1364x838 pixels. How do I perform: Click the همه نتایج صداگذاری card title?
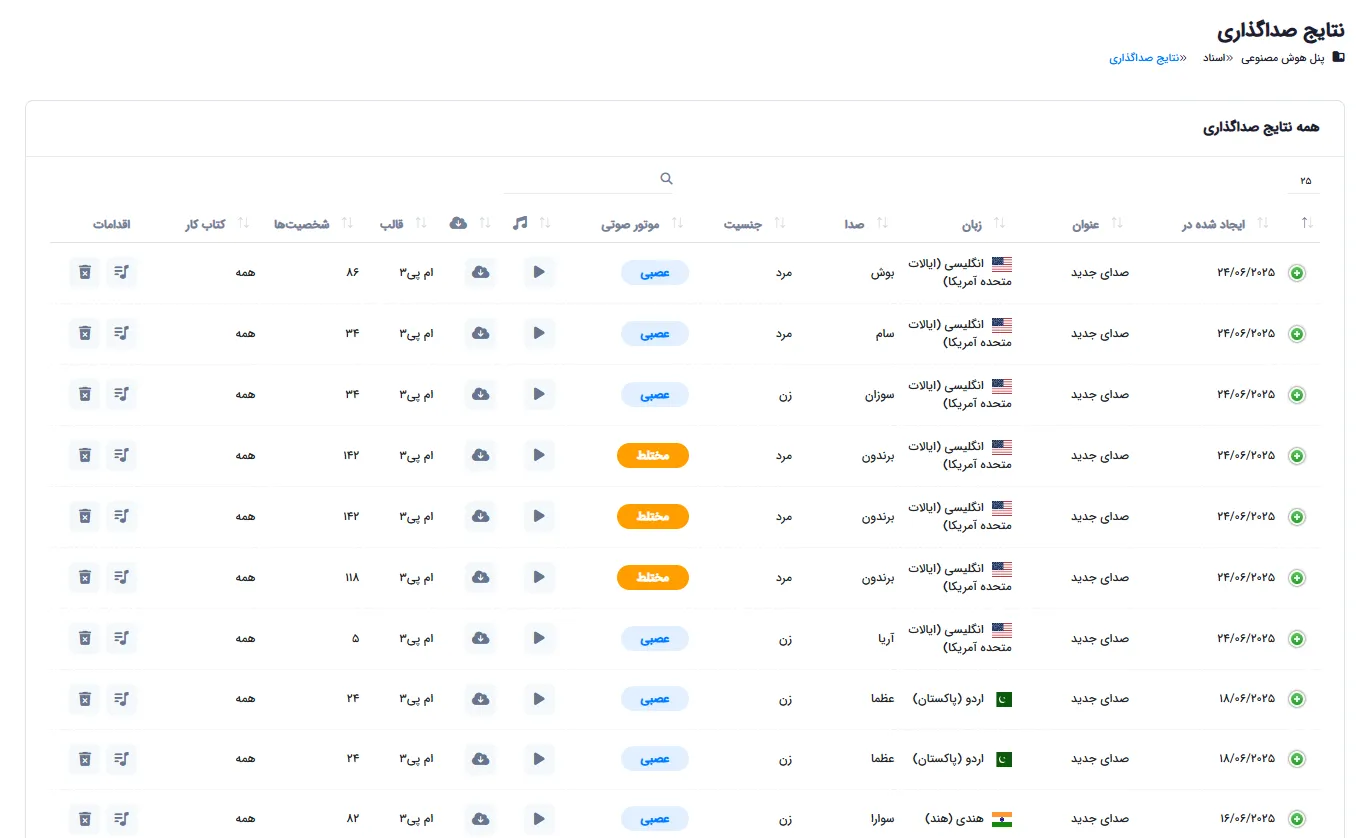[1260, 128]
